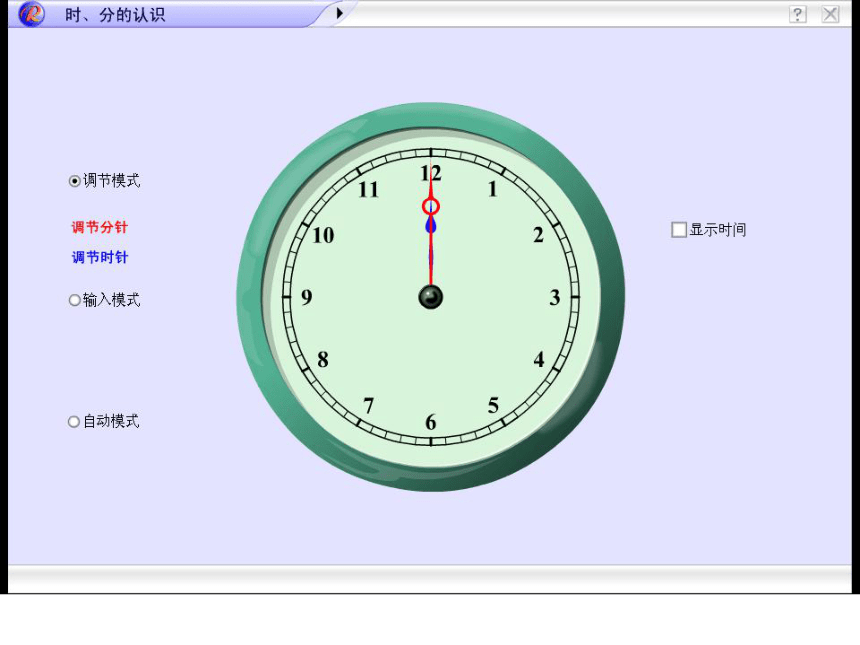This screenshot has width=860, height=645.
Task: Enable the 显示时间 checkbox
Action: tap(679, 230)
